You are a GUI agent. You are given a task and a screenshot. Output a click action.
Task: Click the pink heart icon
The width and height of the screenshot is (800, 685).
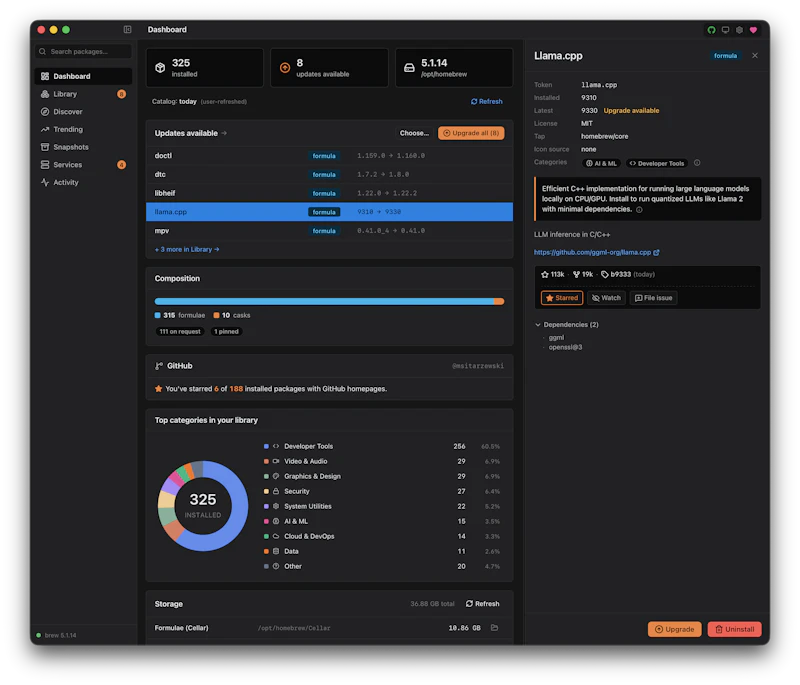(x=753, y=30)
